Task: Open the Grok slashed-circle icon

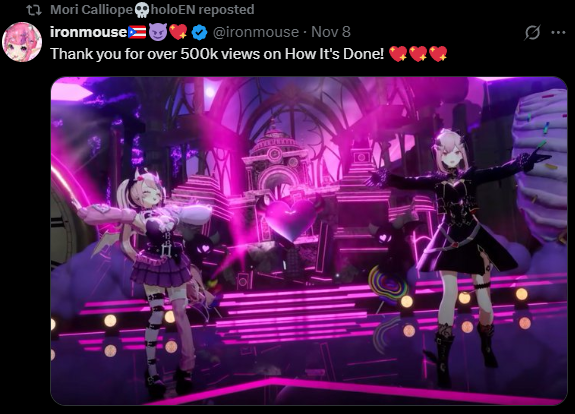Action: [x=532, y=32]
